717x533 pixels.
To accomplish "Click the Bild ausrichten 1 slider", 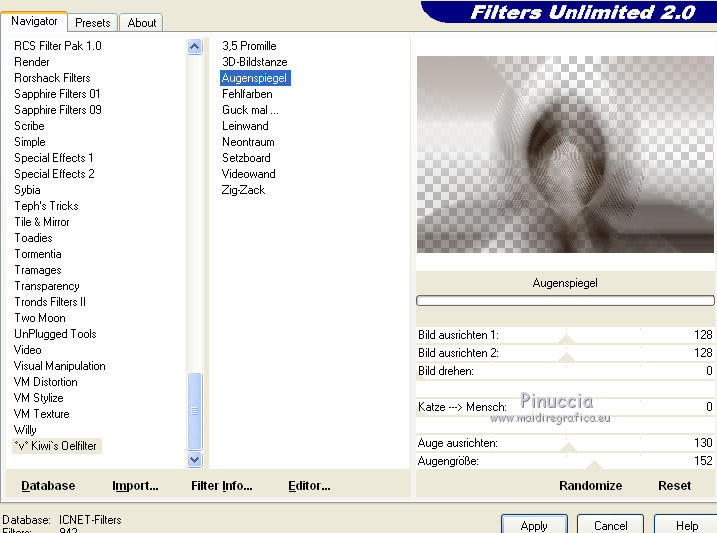I will [x=565, y=335].
